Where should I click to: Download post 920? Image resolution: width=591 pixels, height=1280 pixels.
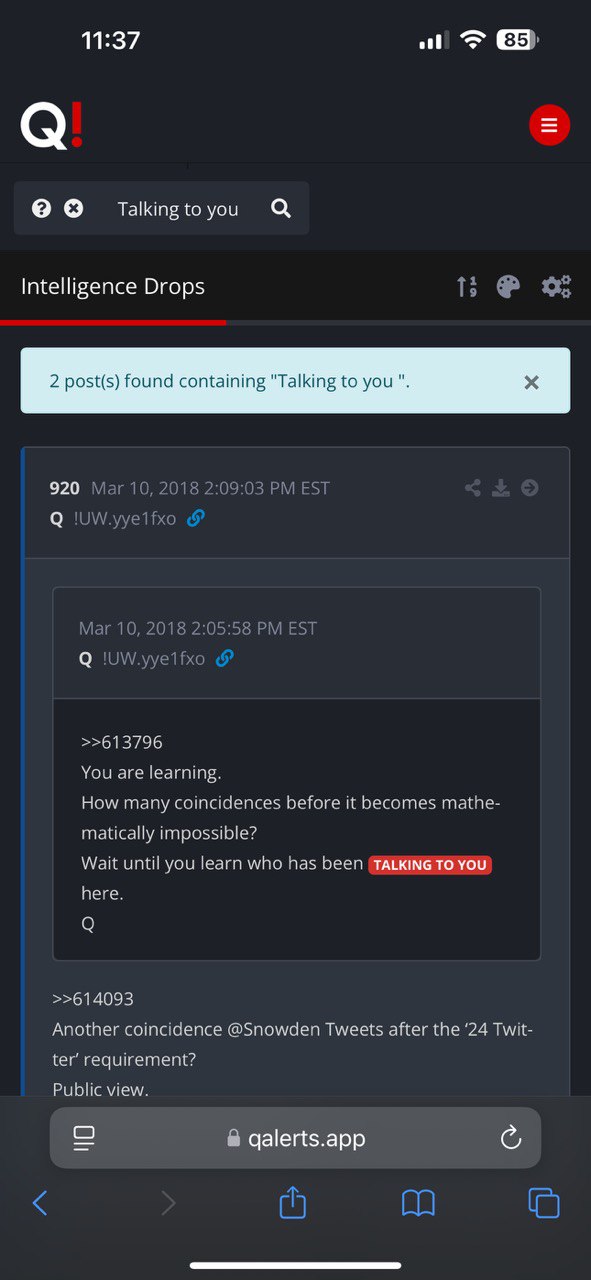point(501,488)
